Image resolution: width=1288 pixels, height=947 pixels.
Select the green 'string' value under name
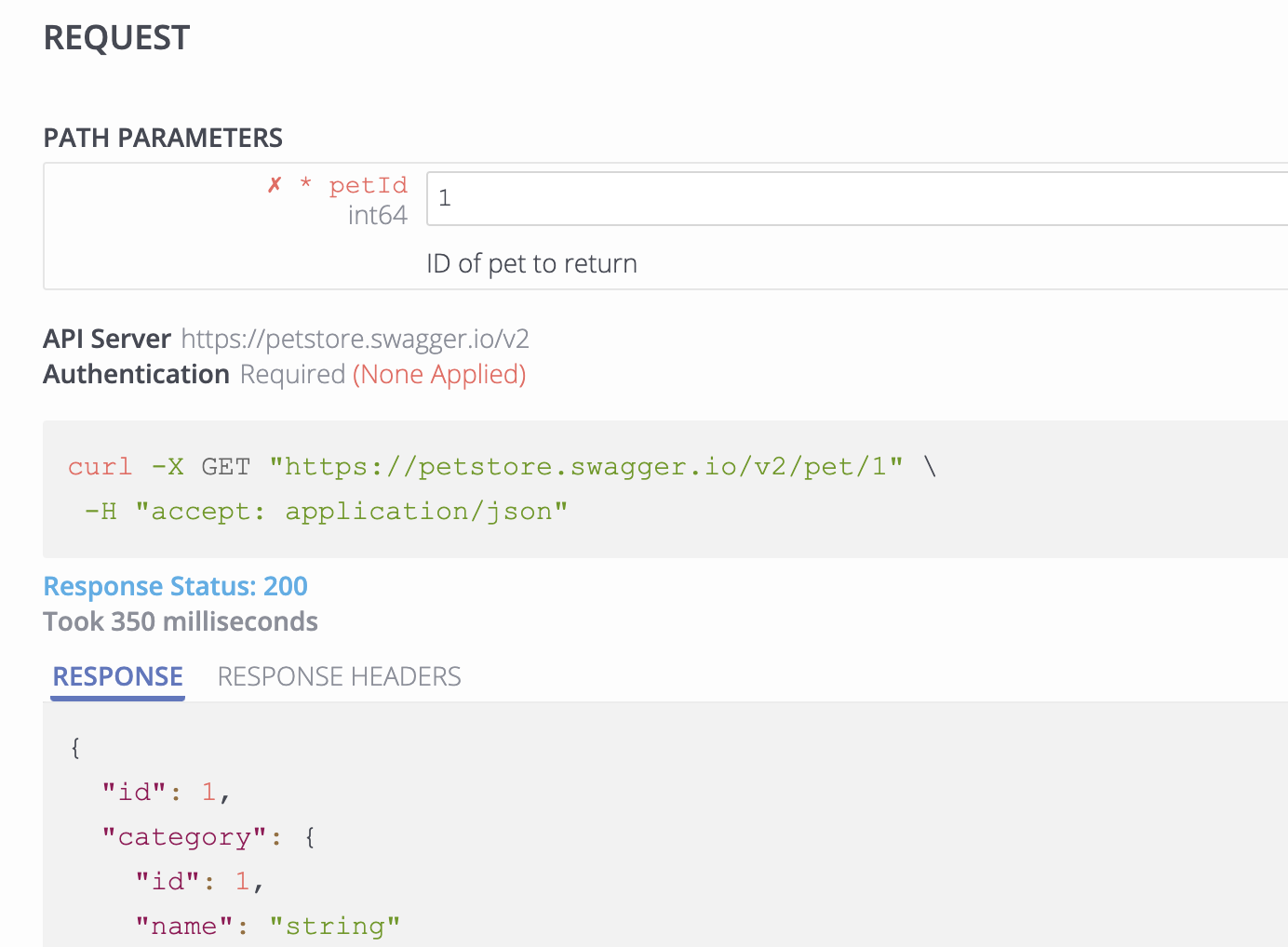click(335, 926)
